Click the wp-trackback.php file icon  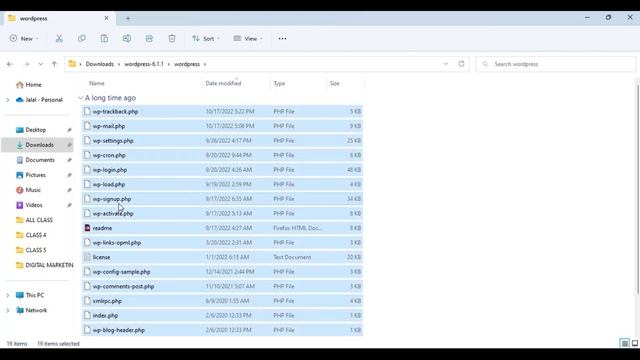point(87,111)
